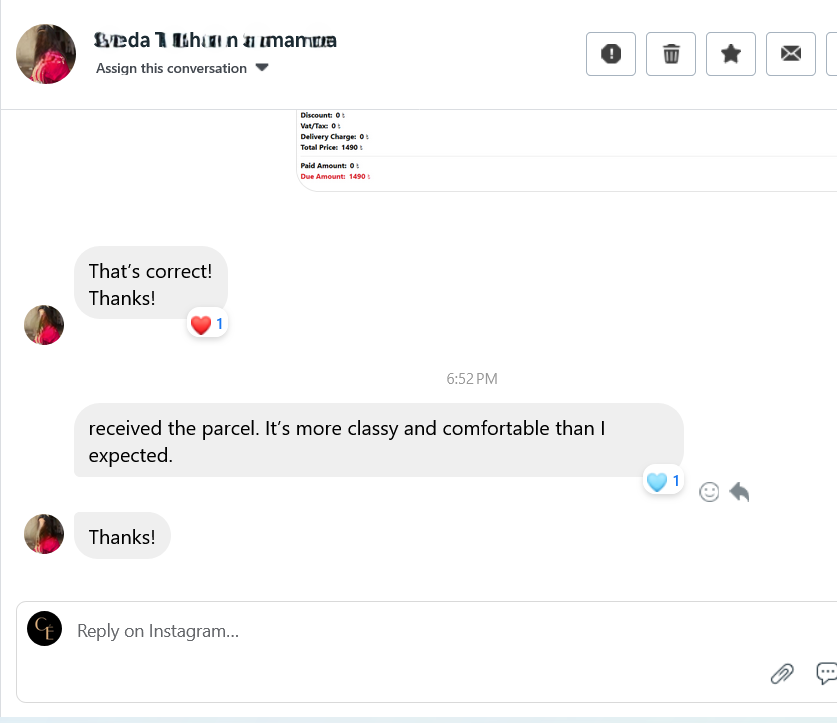This screenshot has width=837, height=723.
Task: Star this conversation for follow-up
Action: point(731,54)
